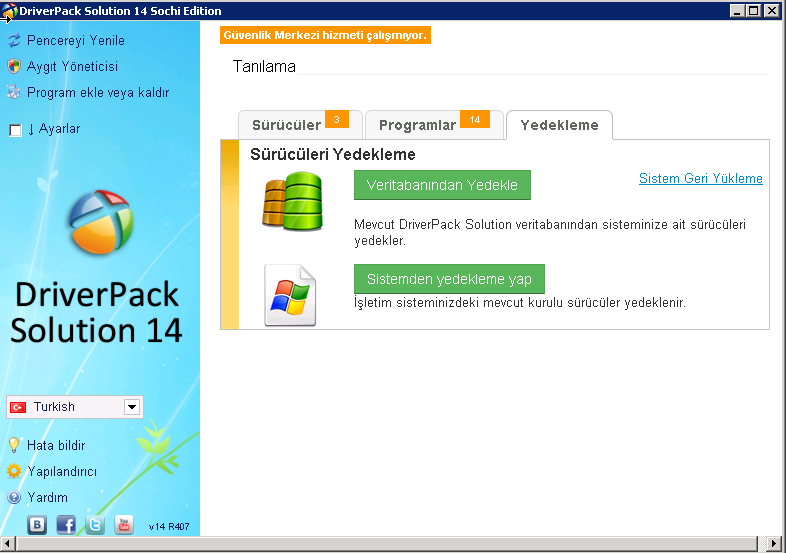This screenshot has width=786, height=553.
Task: Open Program ekle veya kaldır link
Action: [98, 92]
